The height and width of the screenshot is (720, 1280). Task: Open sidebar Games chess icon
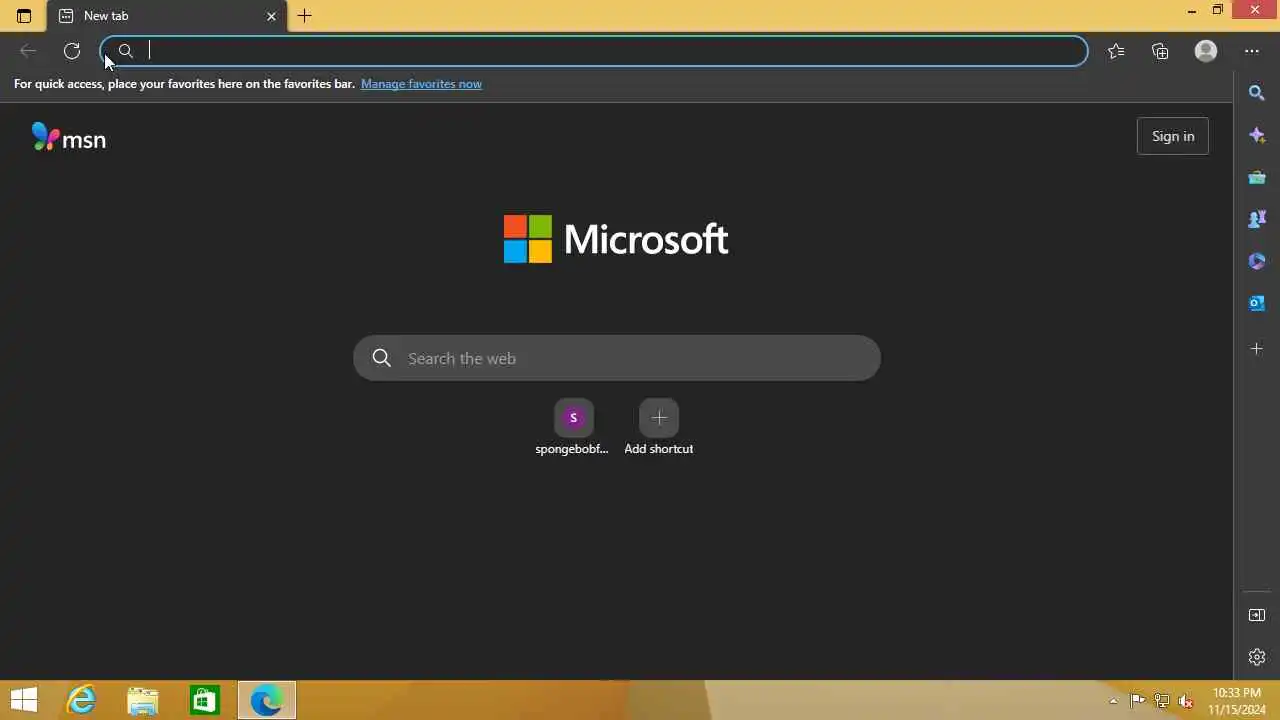point(1257,219)
